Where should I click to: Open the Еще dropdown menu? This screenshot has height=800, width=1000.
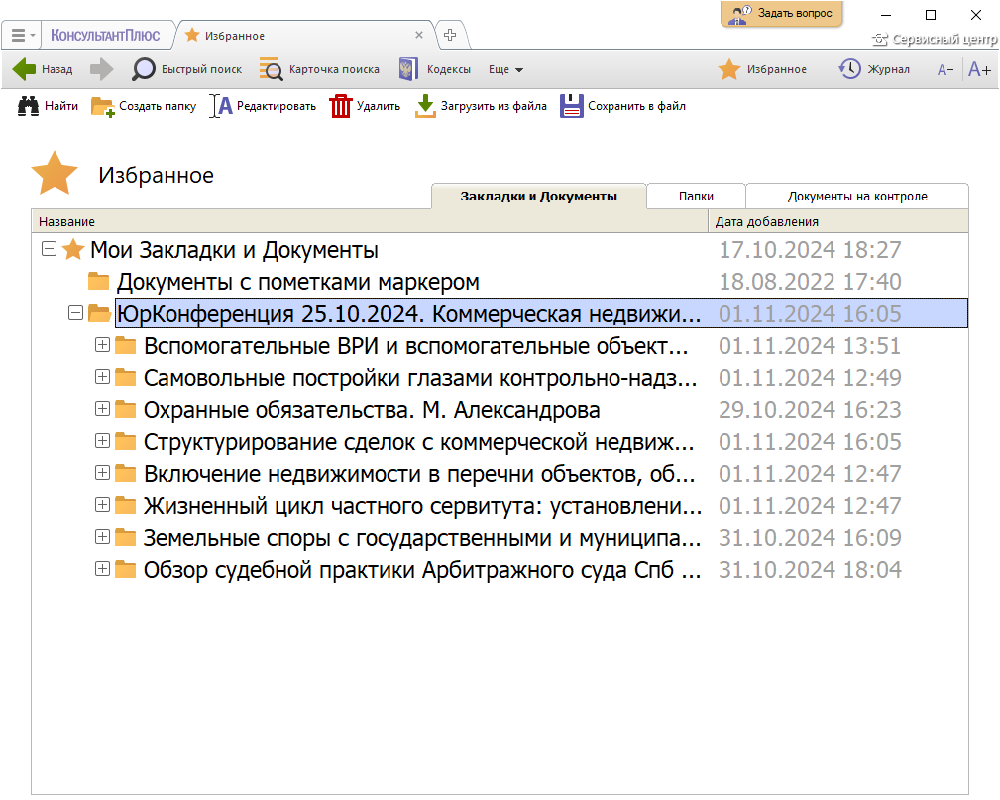506,70
